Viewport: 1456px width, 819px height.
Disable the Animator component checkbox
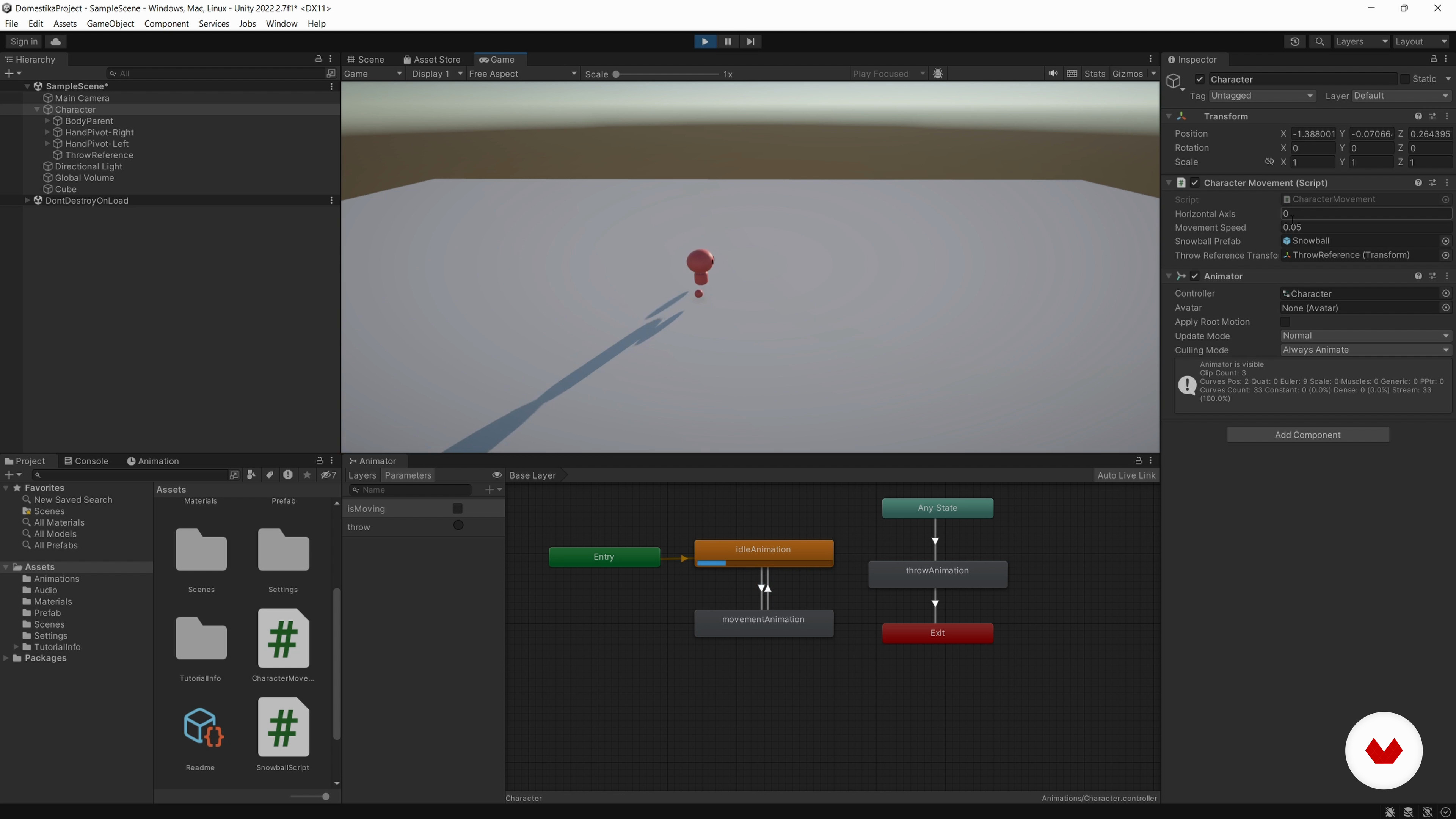click(x=1194, y=276)
